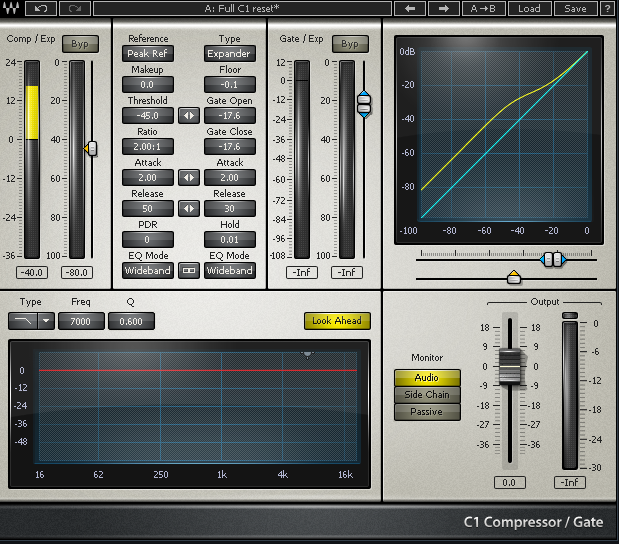
Task: Select the Gate Close value -17.6
Action: click(x=230, y=146)
